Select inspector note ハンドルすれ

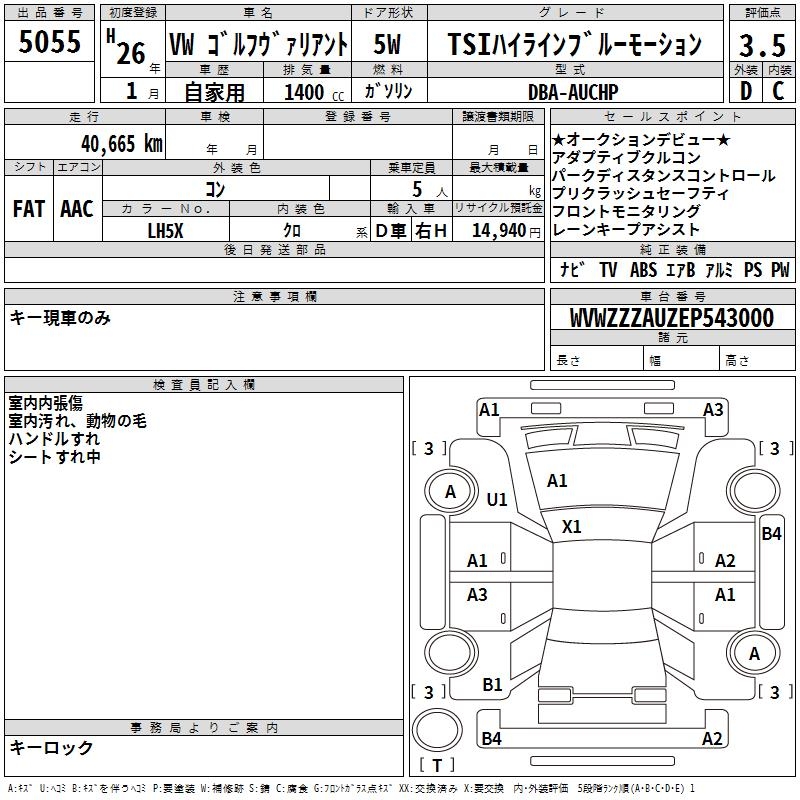tap(54, 439)
